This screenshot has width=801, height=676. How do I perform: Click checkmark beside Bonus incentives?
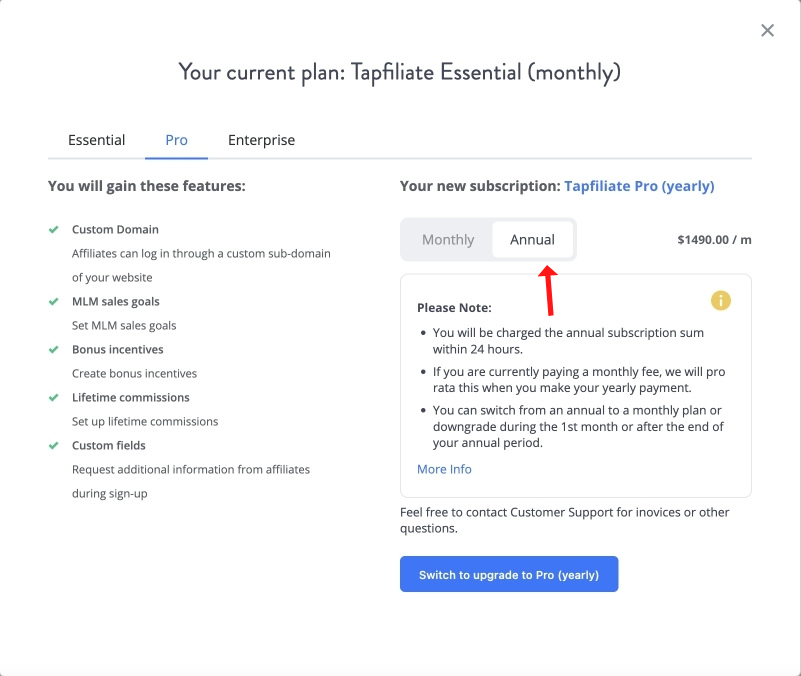point(54,349)
